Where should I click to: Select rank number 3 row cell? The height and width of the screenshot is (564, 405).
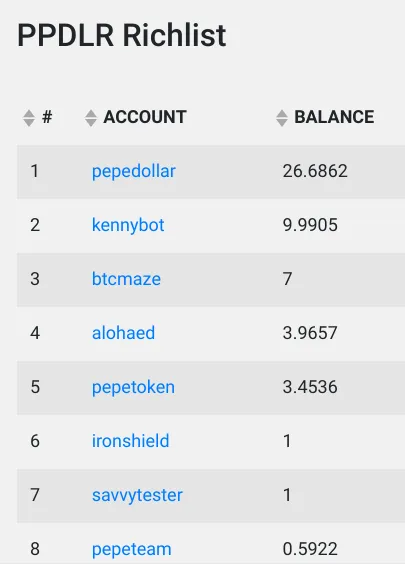pyautogui.click(x=35, y=279)
